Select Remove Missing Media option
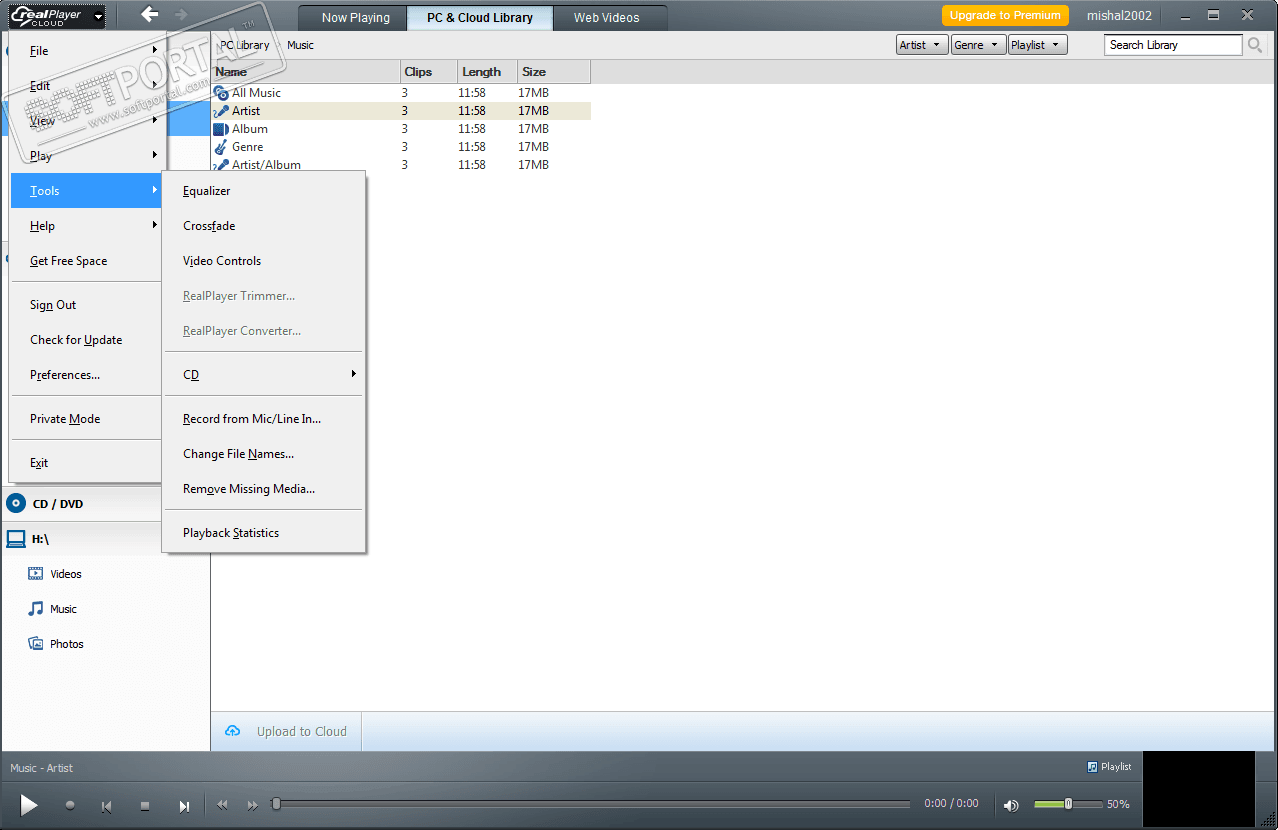This screenshot has width=1278, height=830. (264, 489)
